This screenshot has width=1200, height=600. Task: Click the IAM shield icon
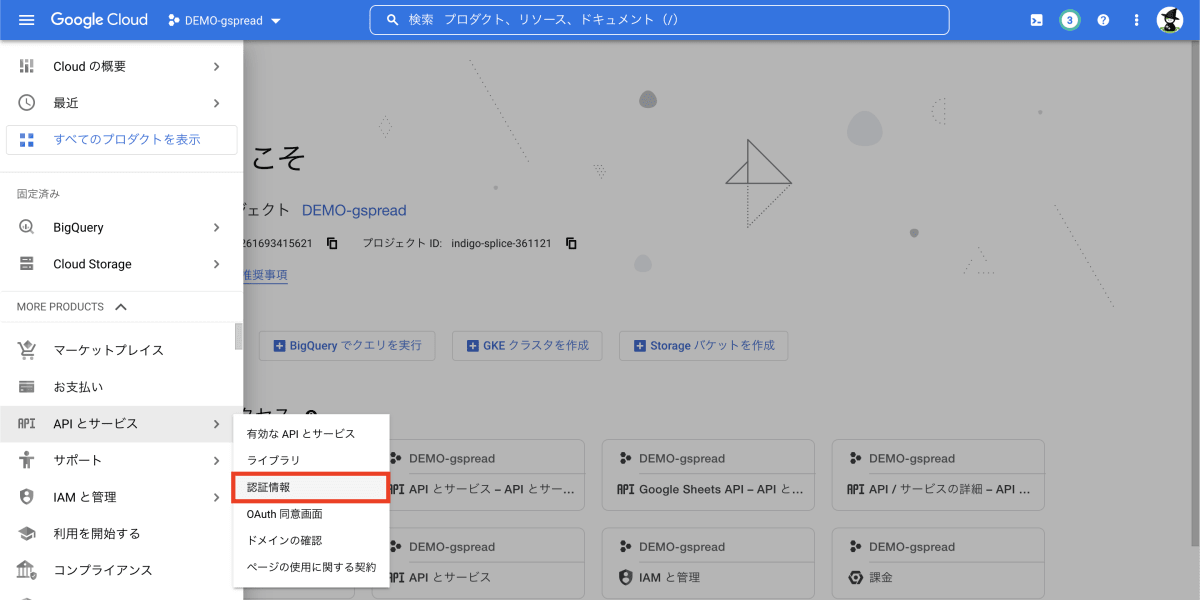[27, 497]
